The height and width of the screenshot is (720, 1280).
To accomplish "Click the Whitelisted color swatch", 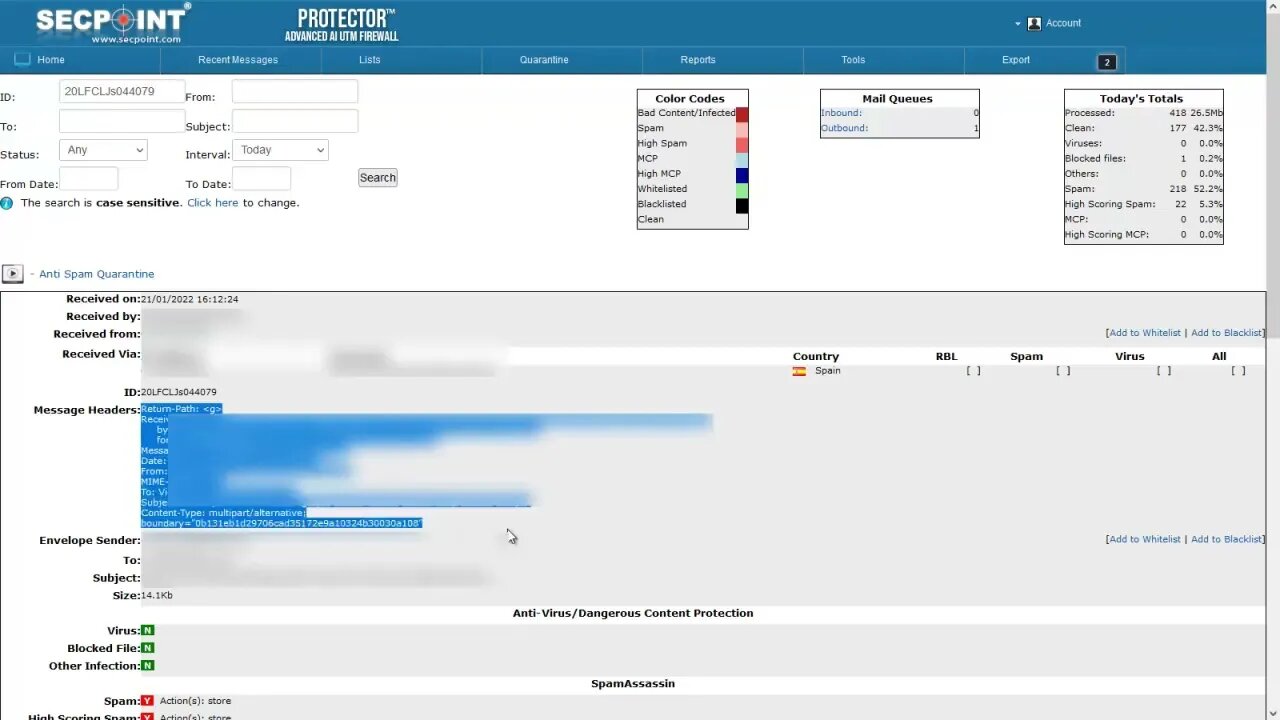I will [x=742, y=190].
